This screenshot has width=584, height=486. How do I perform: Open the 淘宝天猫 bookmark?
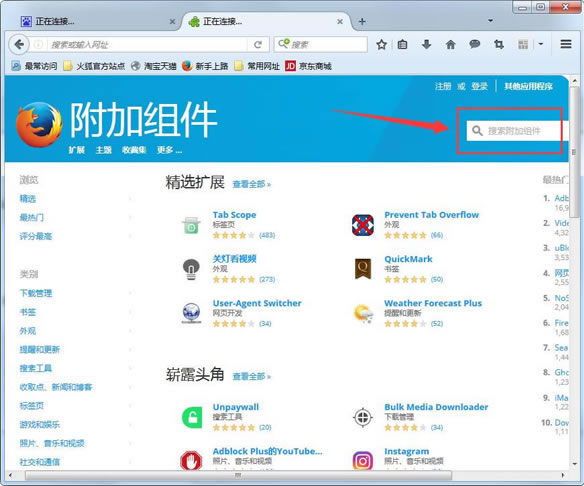pos(153,66)
